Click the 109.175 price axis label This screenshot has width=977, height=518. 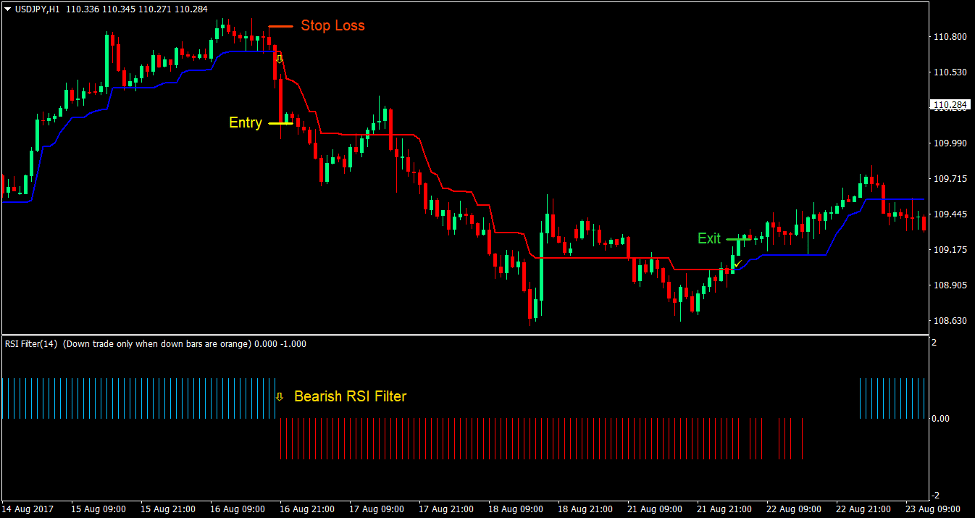tap(951, 250)
